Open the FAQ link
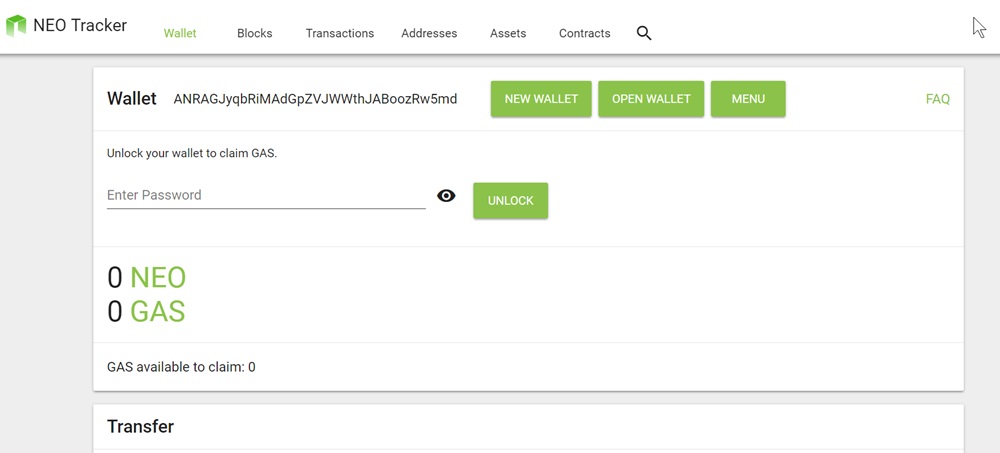 [937, 99]
